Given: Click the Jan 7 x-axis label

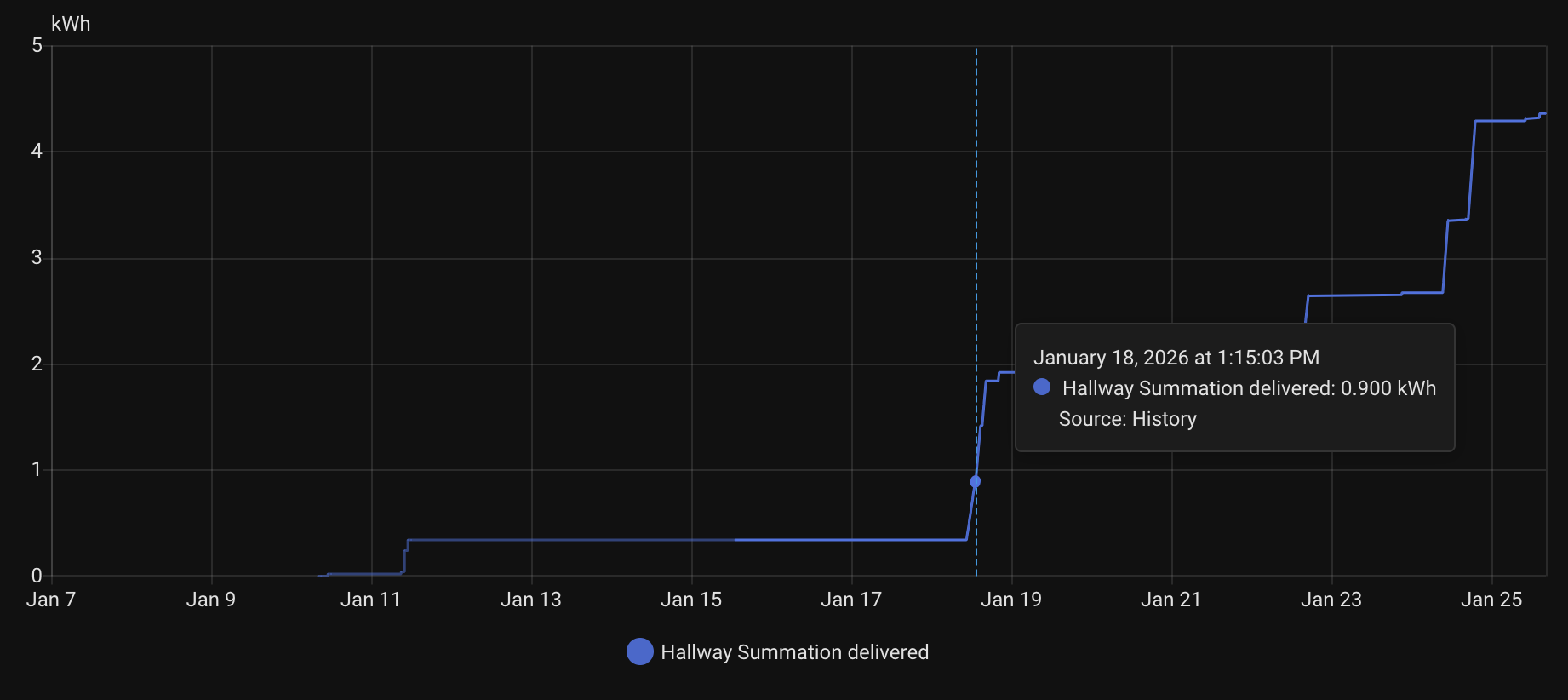Looking at the screenshot, I should pyautogui.click(x=51, y=600).
